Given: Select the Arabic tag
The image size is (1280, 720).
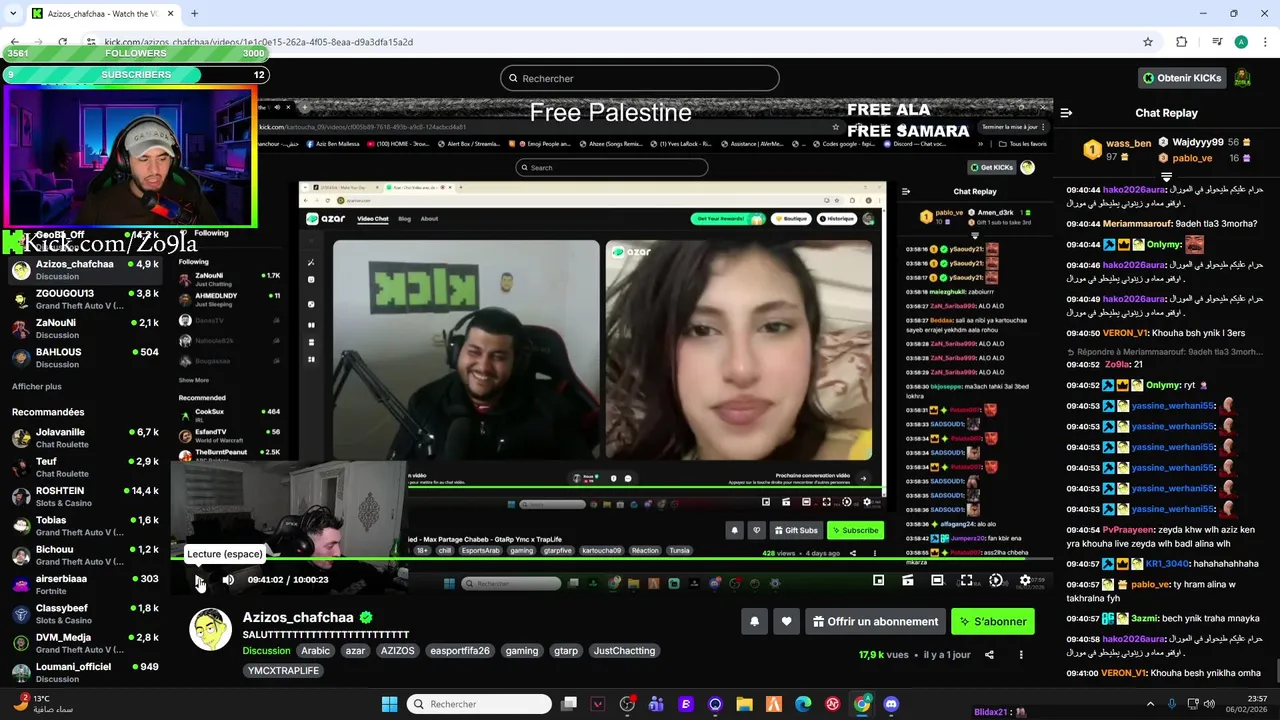Looking at the screenshot, I should pos(315,651).
